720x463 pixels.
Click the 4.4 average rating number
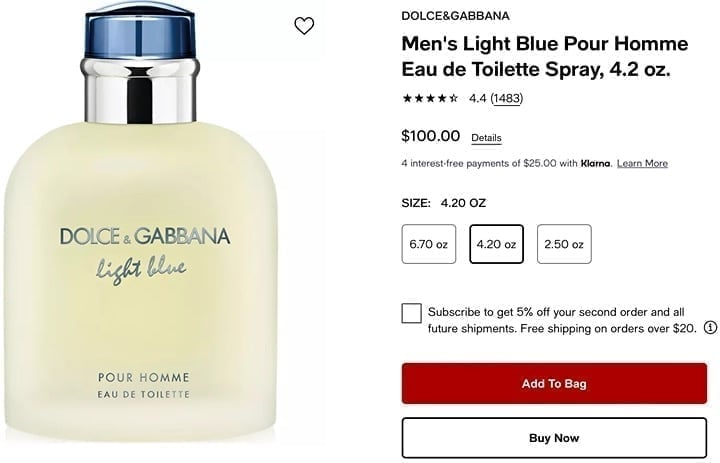point(478,98)
